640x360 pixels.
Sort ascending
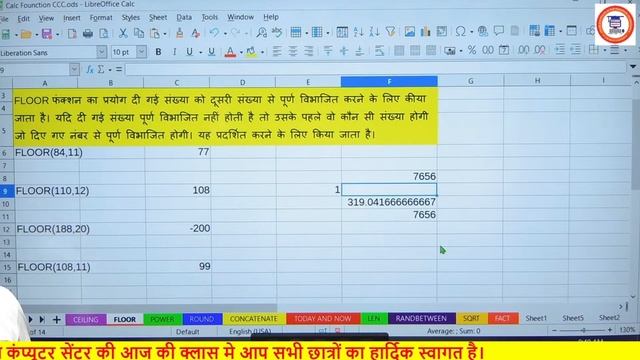pyautogui.click(x=358, y=32)
